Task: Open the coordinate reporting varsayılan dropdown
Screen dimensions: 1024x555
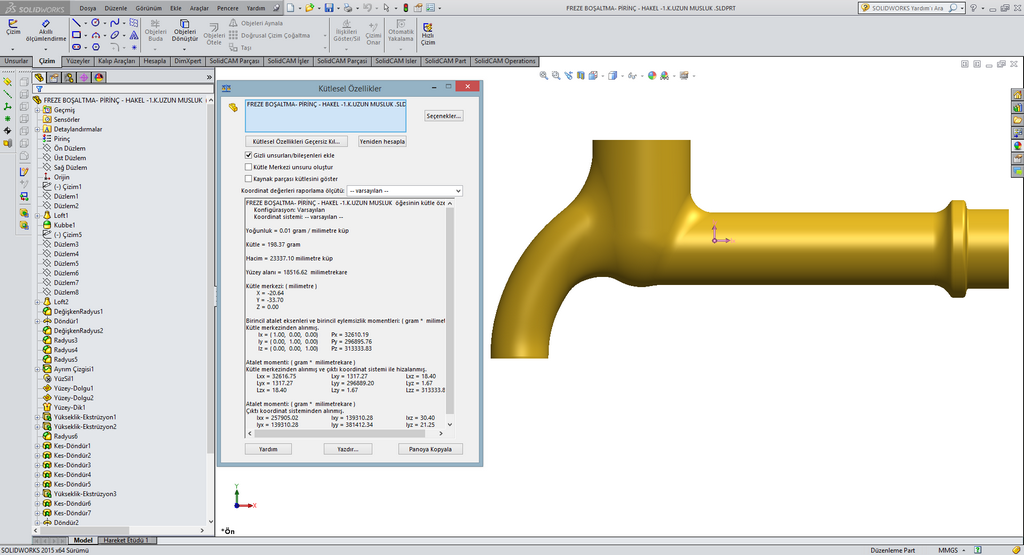Action: pos(404,190)
